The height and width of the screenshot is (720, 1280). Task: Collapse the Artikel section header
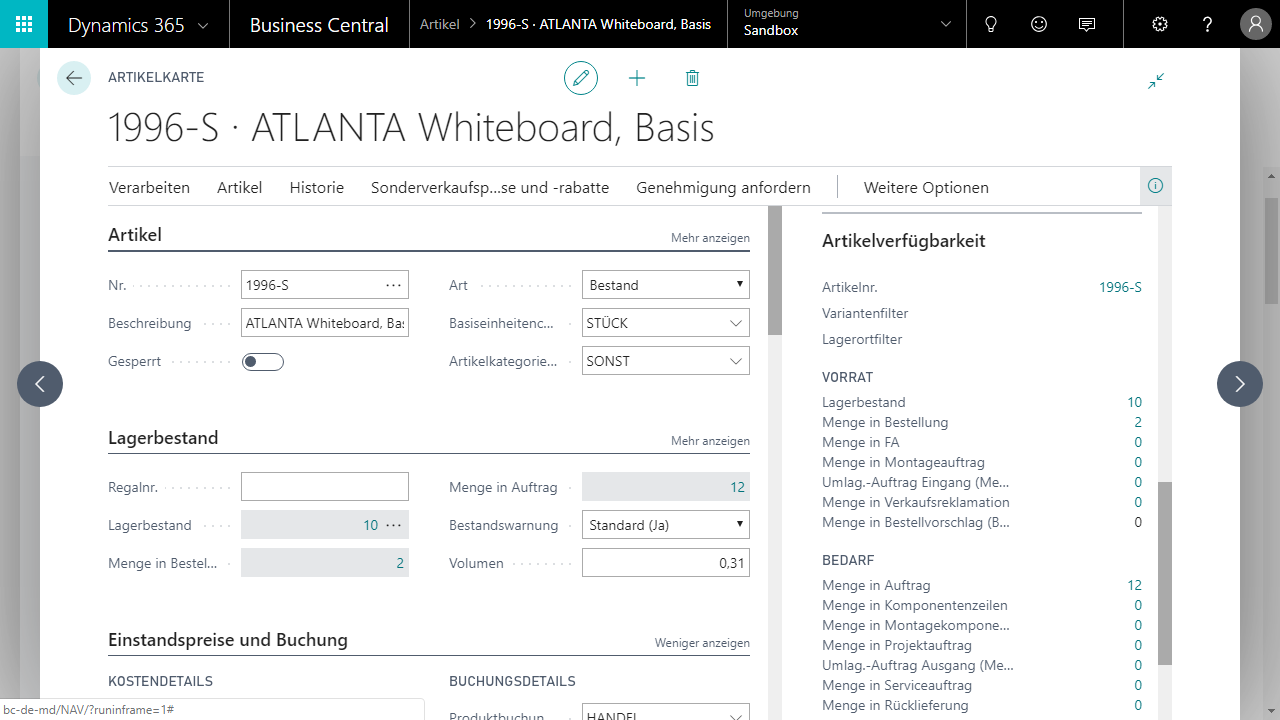tap(135, 235)
